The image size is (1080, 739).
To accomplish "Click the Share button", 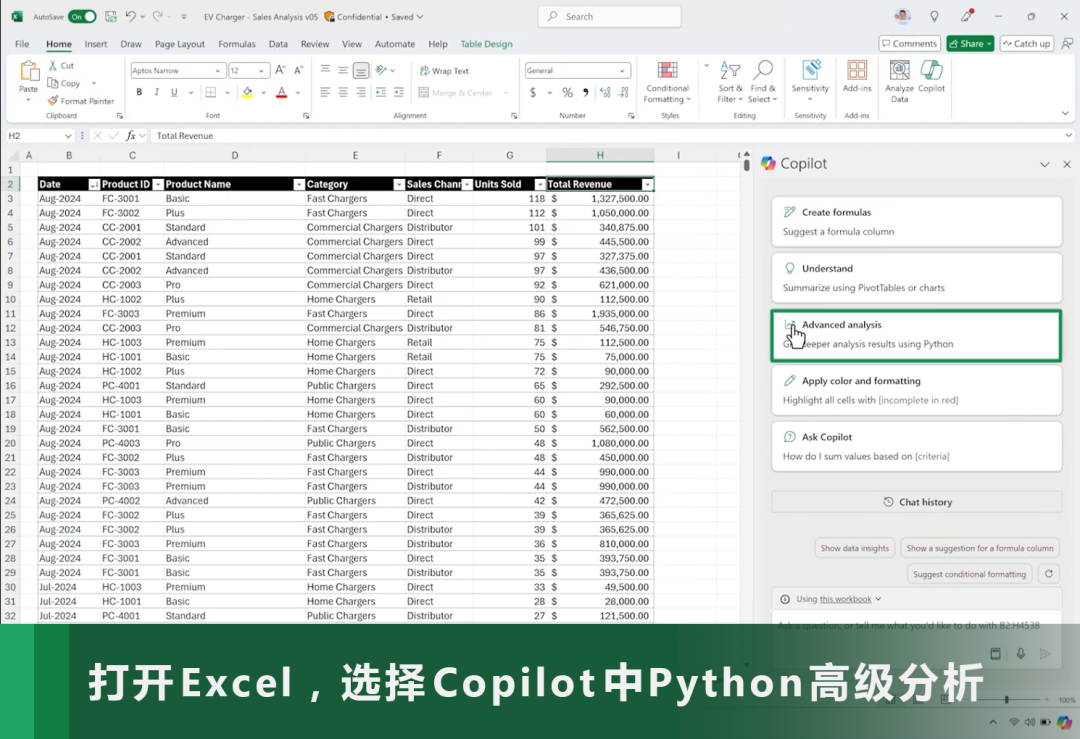I will 969,43.
